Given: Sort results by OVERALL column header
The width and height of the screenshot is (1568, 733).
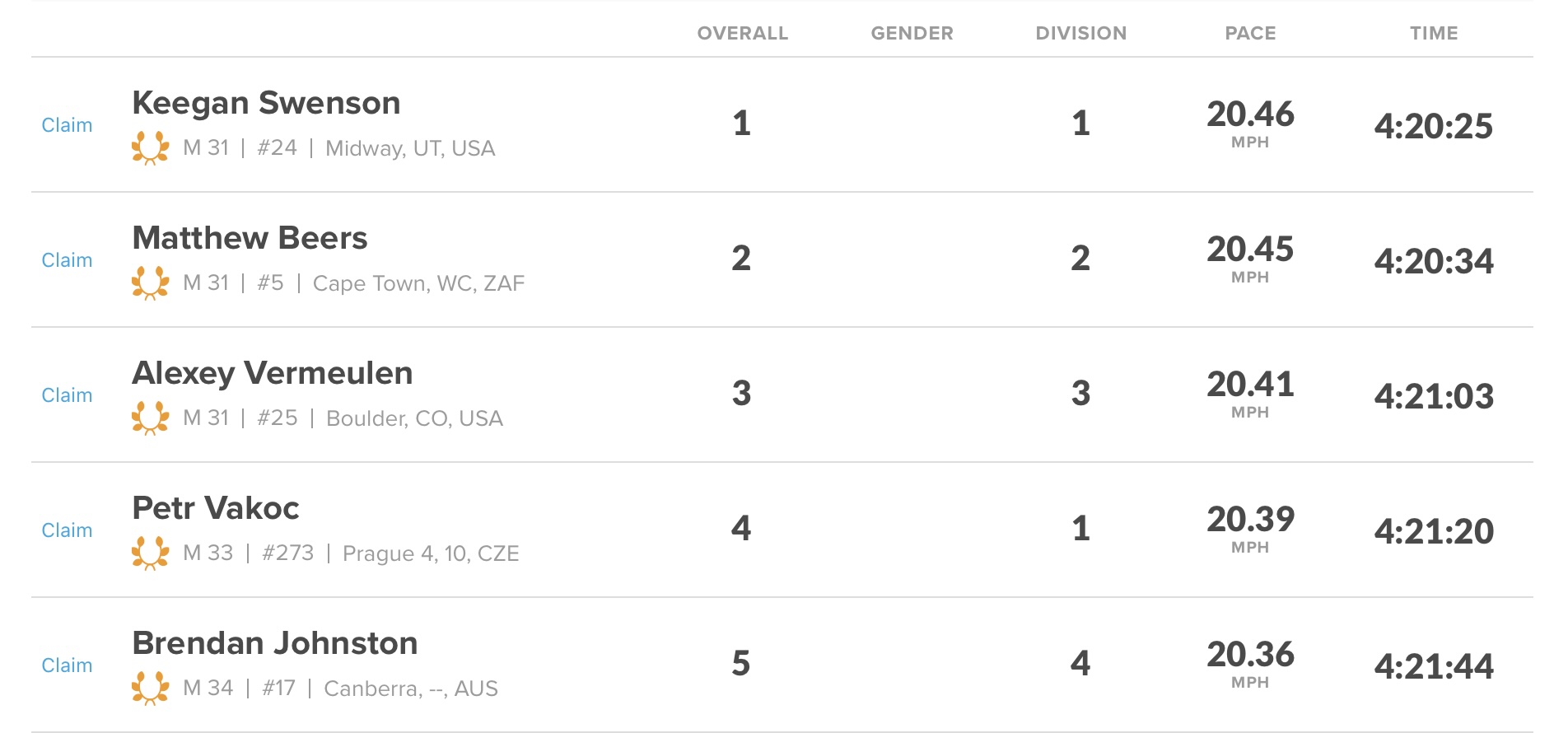Looking at the screenshot, I should click(743, 33).
